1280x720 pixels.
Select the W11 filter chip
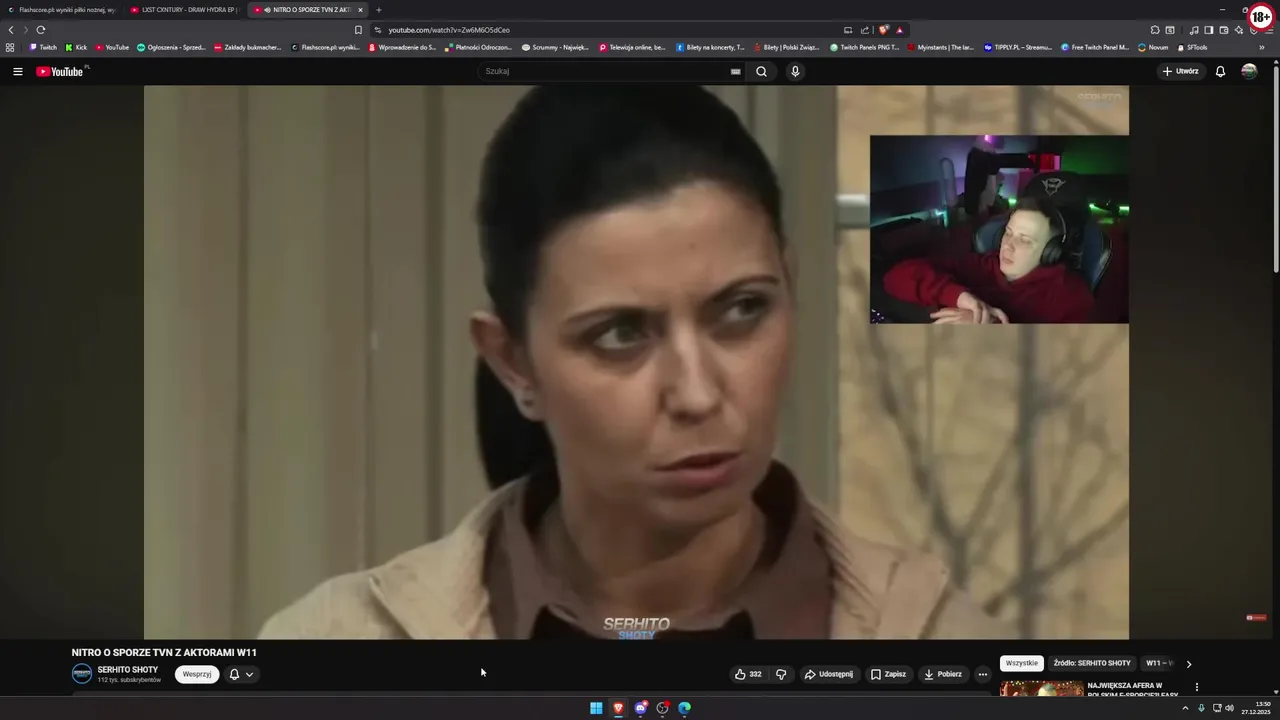point(1160,663)
